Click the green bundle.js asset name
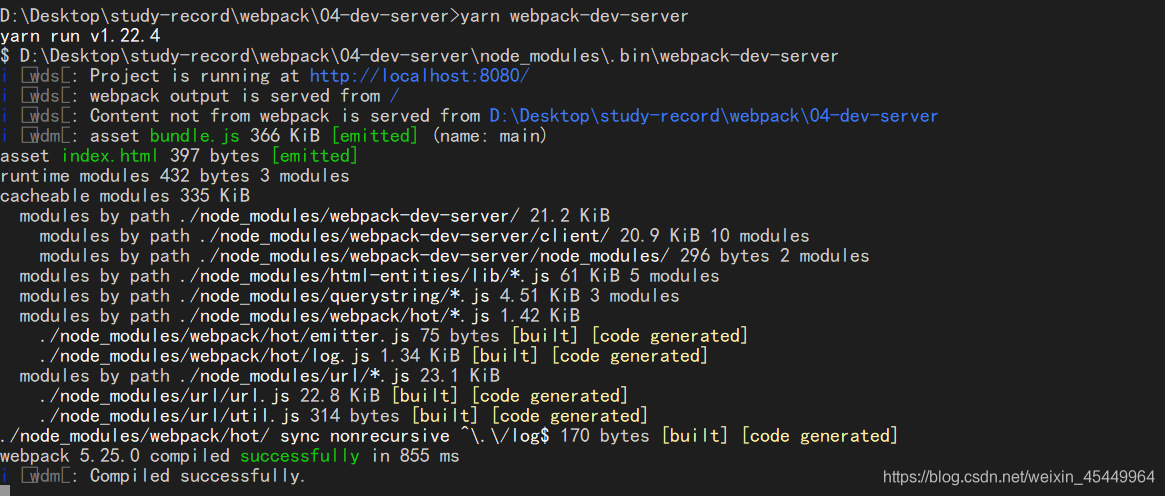The height and width of the screenshot is (496, 1165). point(196,136)
